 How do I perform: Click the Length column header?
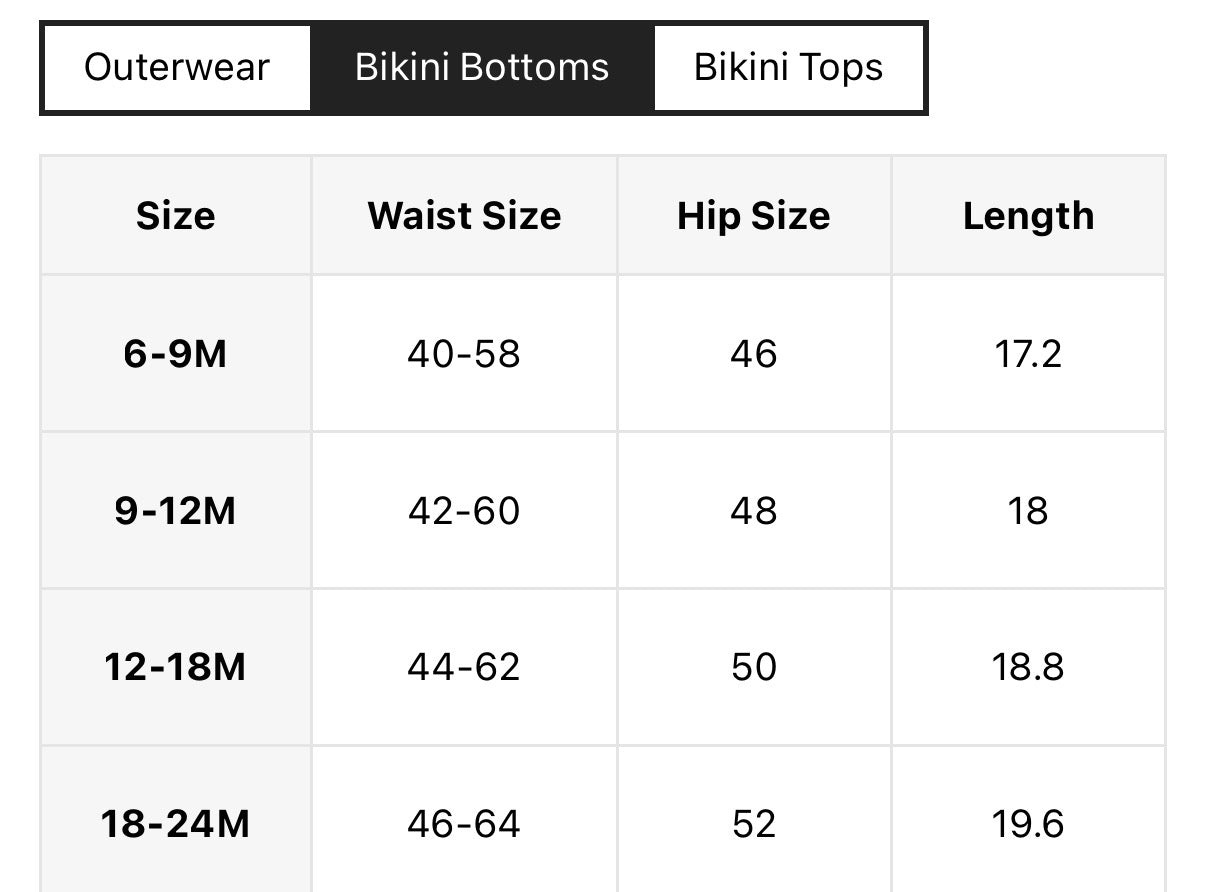[x=1028, y=216]
